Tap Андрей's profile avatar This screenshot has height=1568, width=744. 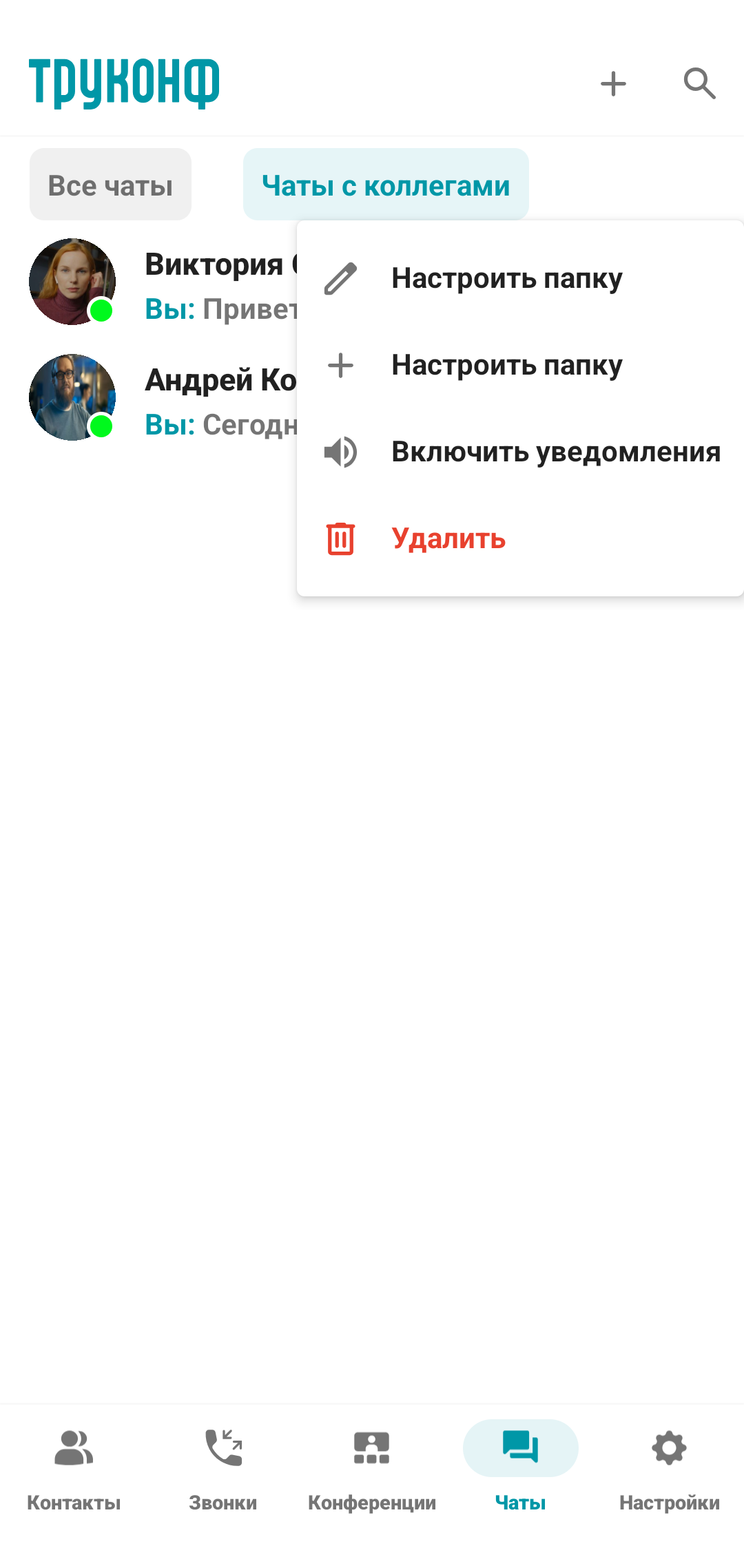(72, 397)
